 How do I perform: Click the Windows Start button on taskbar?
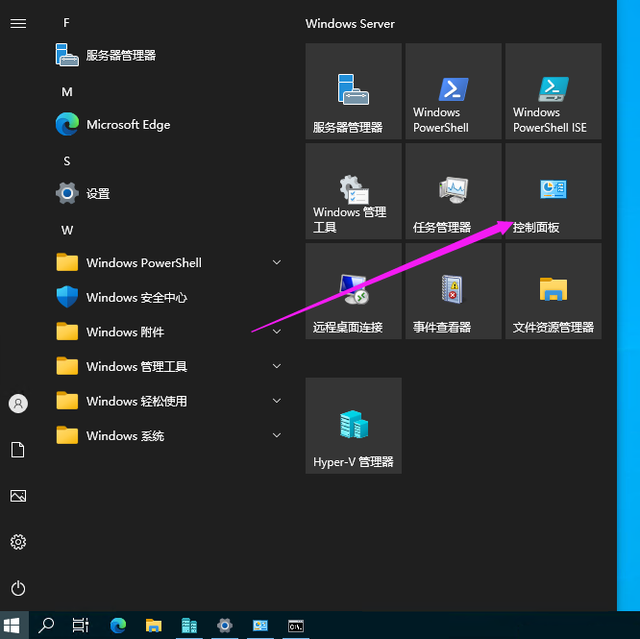12,625
